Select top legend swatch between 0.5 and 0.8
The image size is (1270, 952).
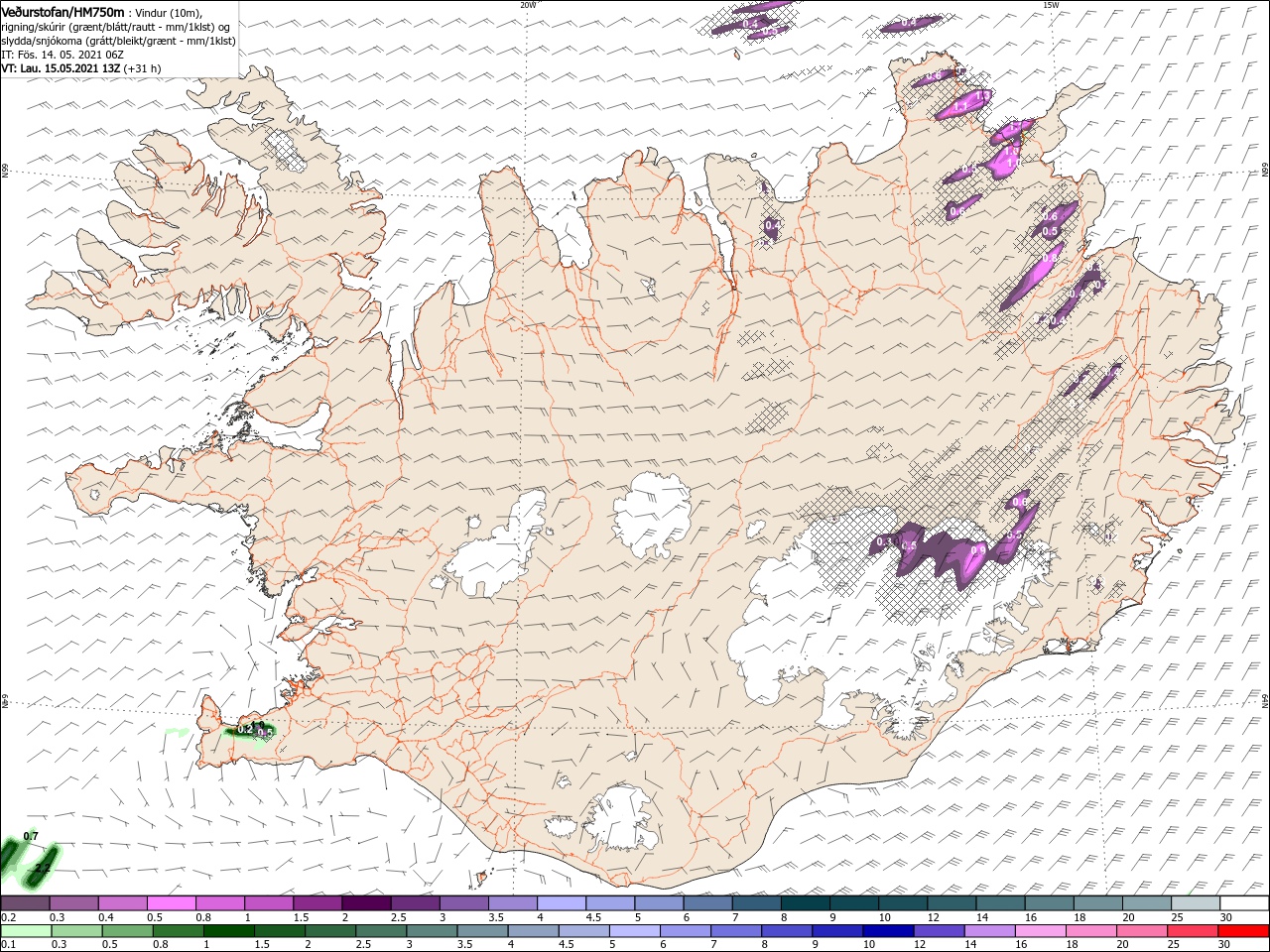tap(172, 903)
